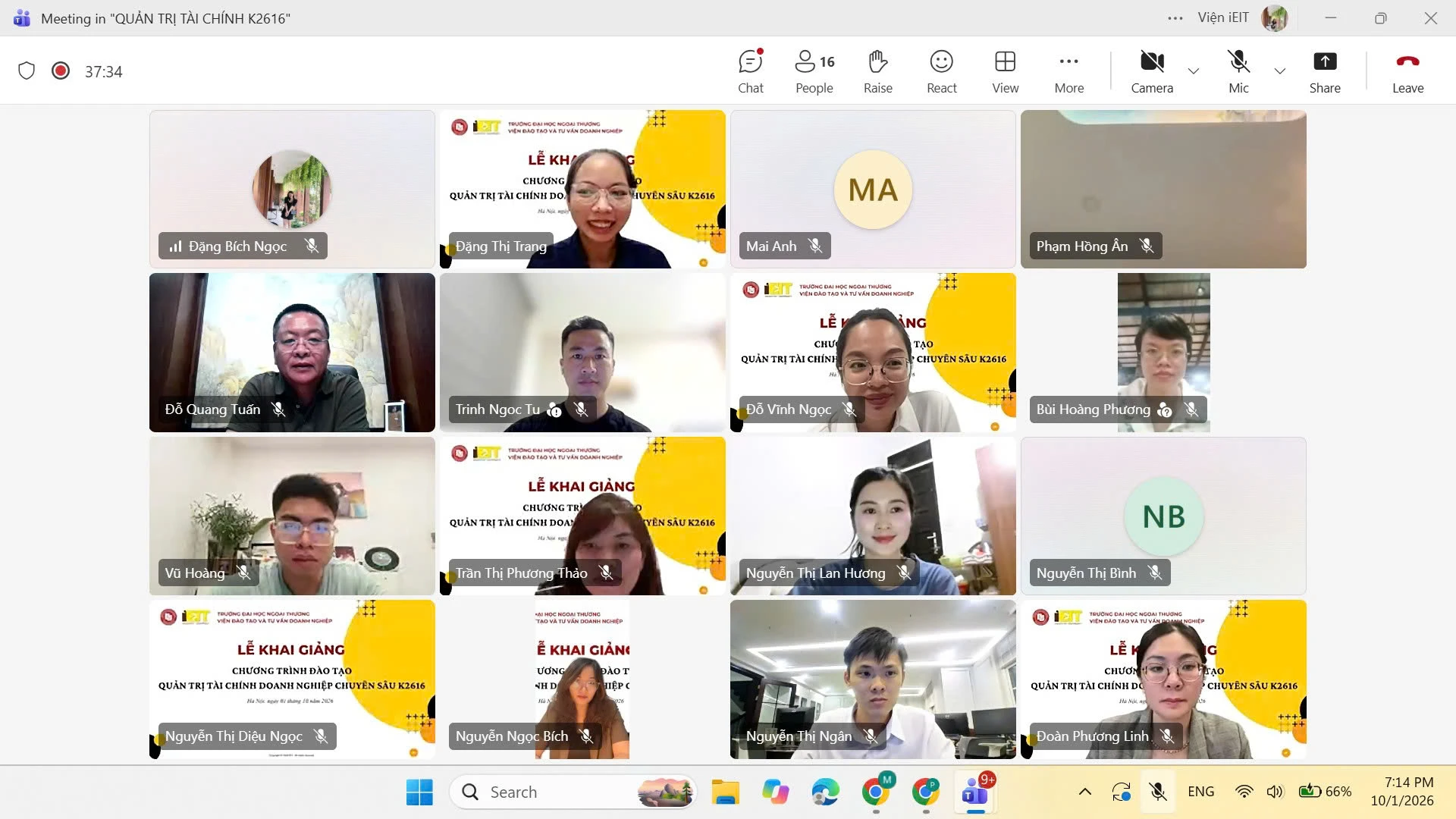Open the View layout options
1456x819 pixels.
point(1006,71)
